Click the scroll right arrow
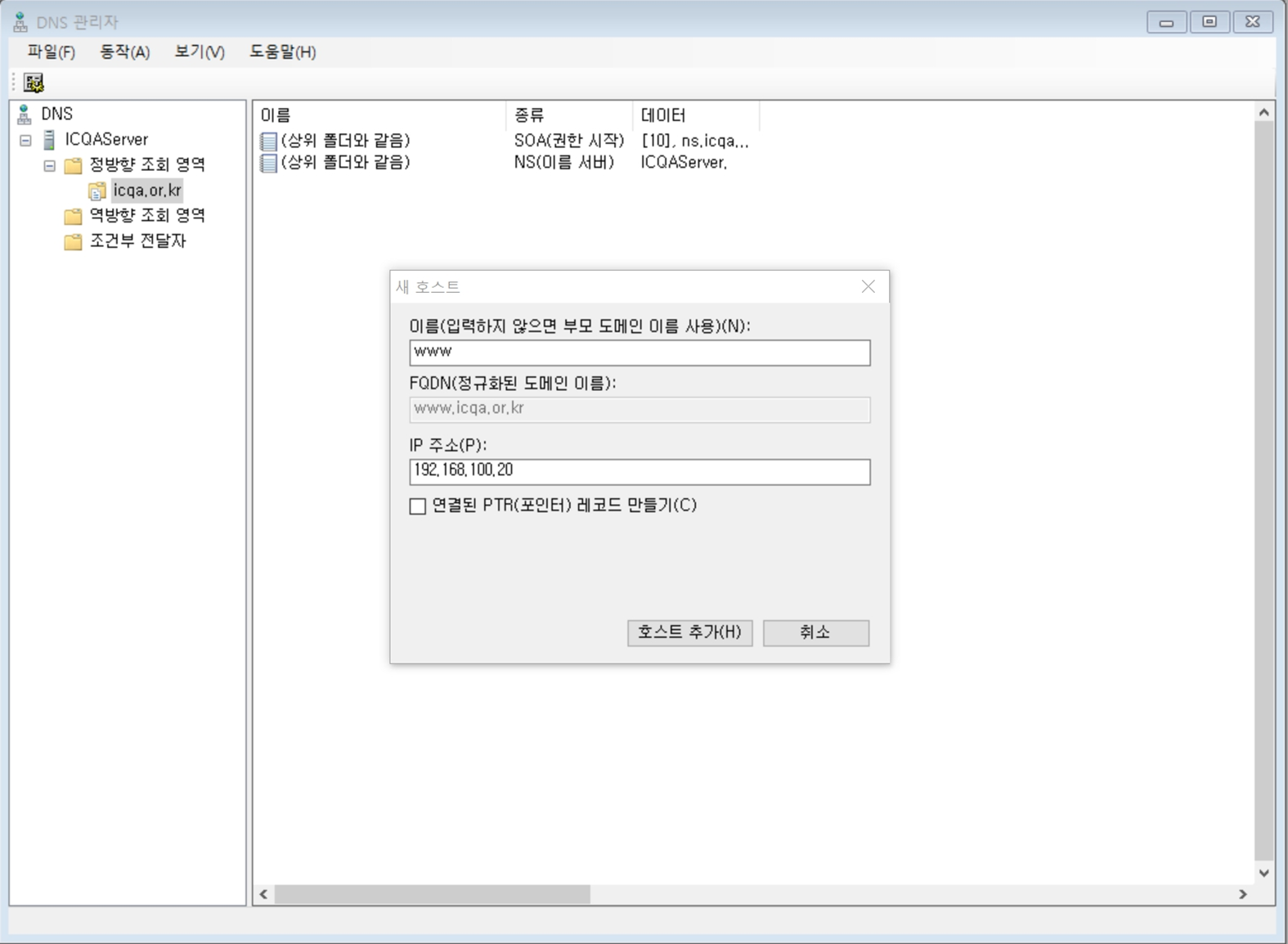 [1243, 894]
